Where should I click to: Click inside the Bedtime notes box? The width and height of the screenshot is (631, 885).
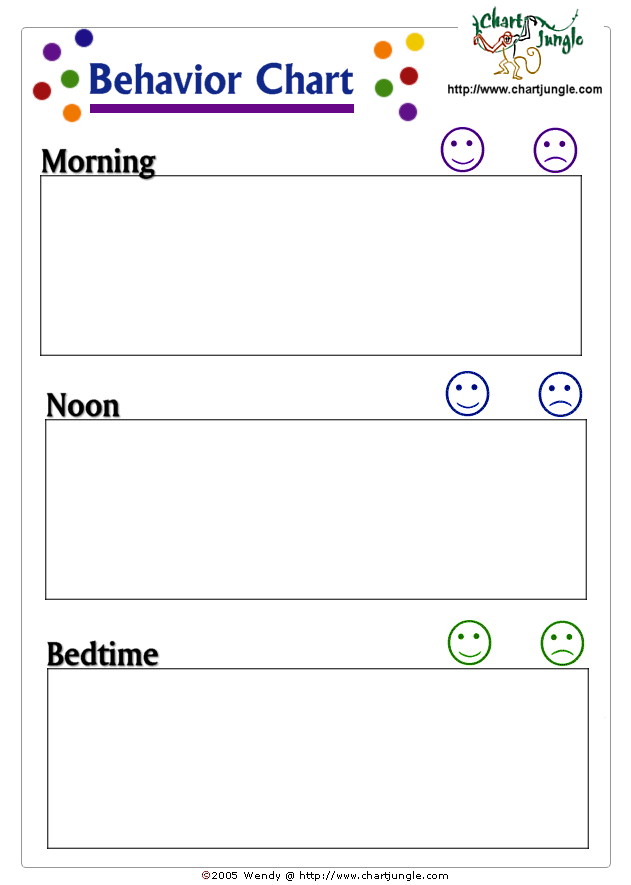tap(317, 758)
